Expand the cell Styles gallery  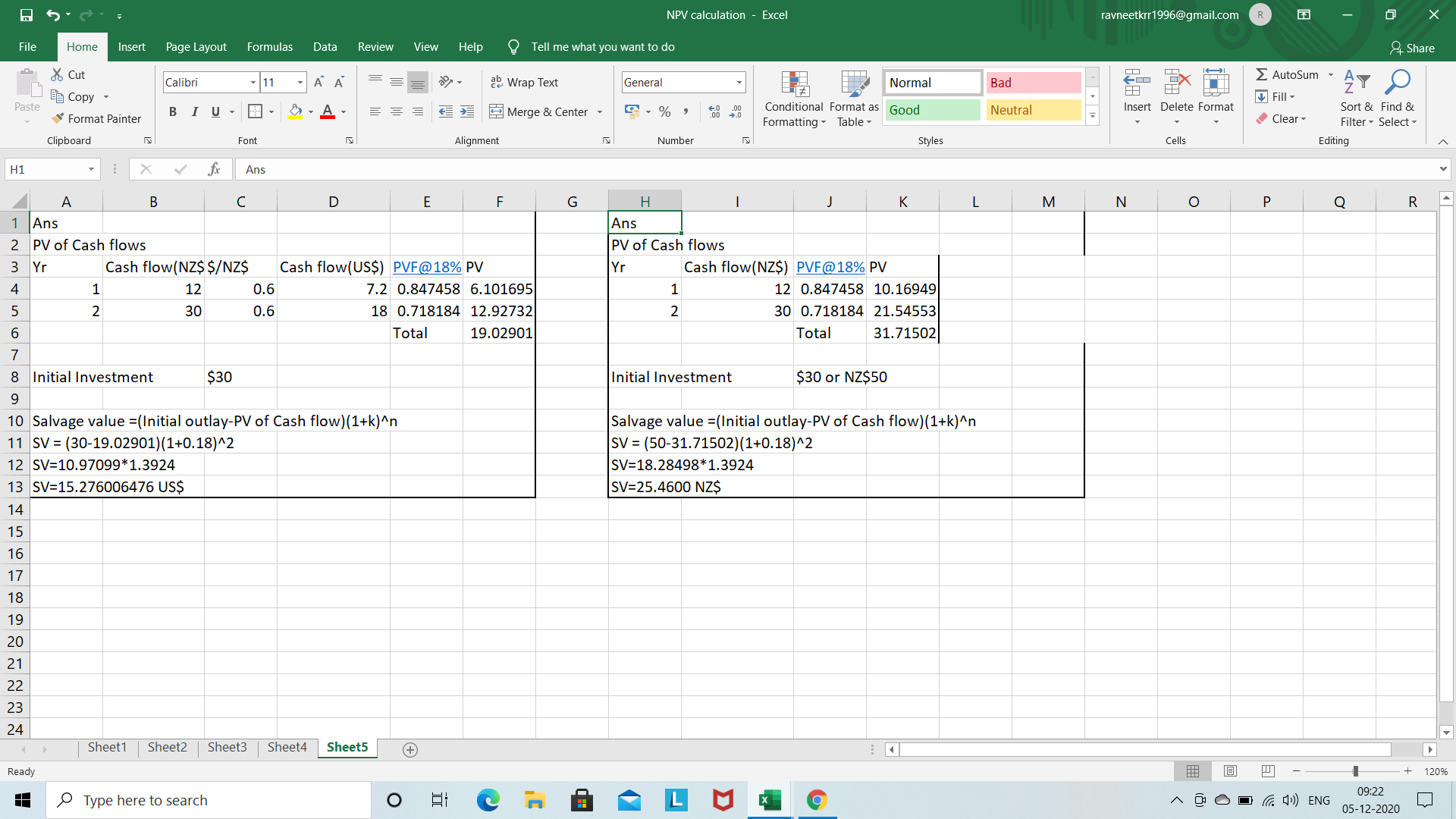1093,116
